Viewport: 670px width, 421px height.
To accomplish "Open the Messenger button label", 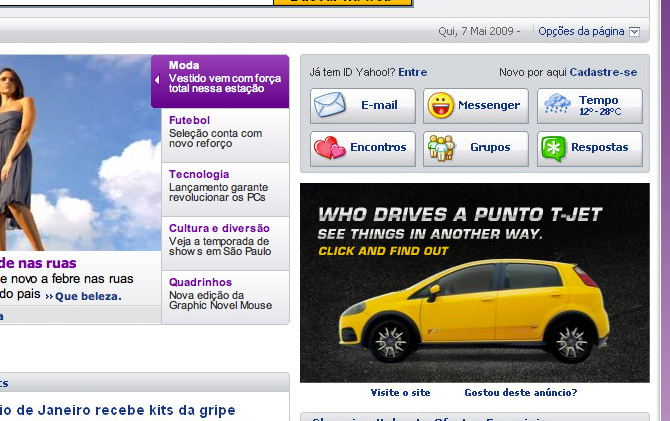I will coord(489,105).
